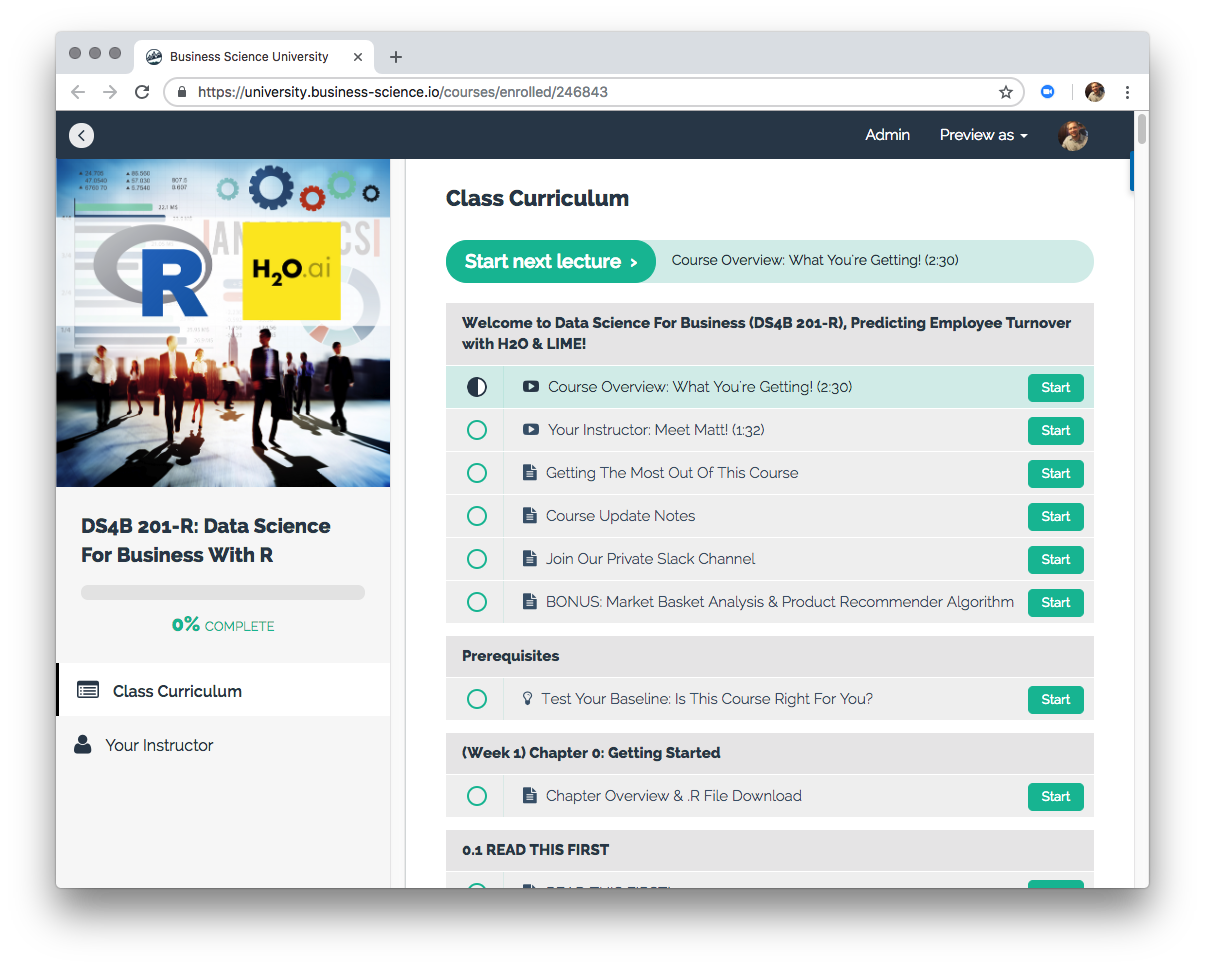Click Start next lecture button
The width and height of the screenshot is (1205, 968).
click(551, 261)
